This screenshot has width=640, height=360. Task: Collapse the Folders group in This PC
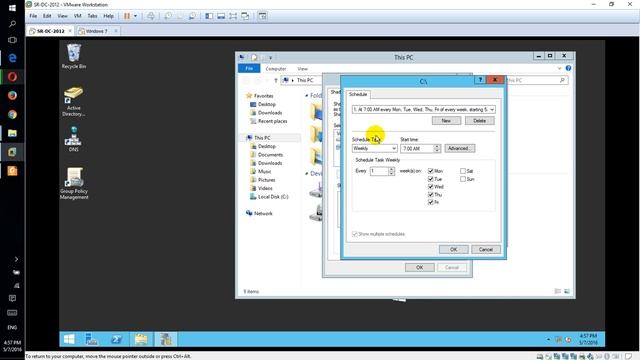[307, 96]
